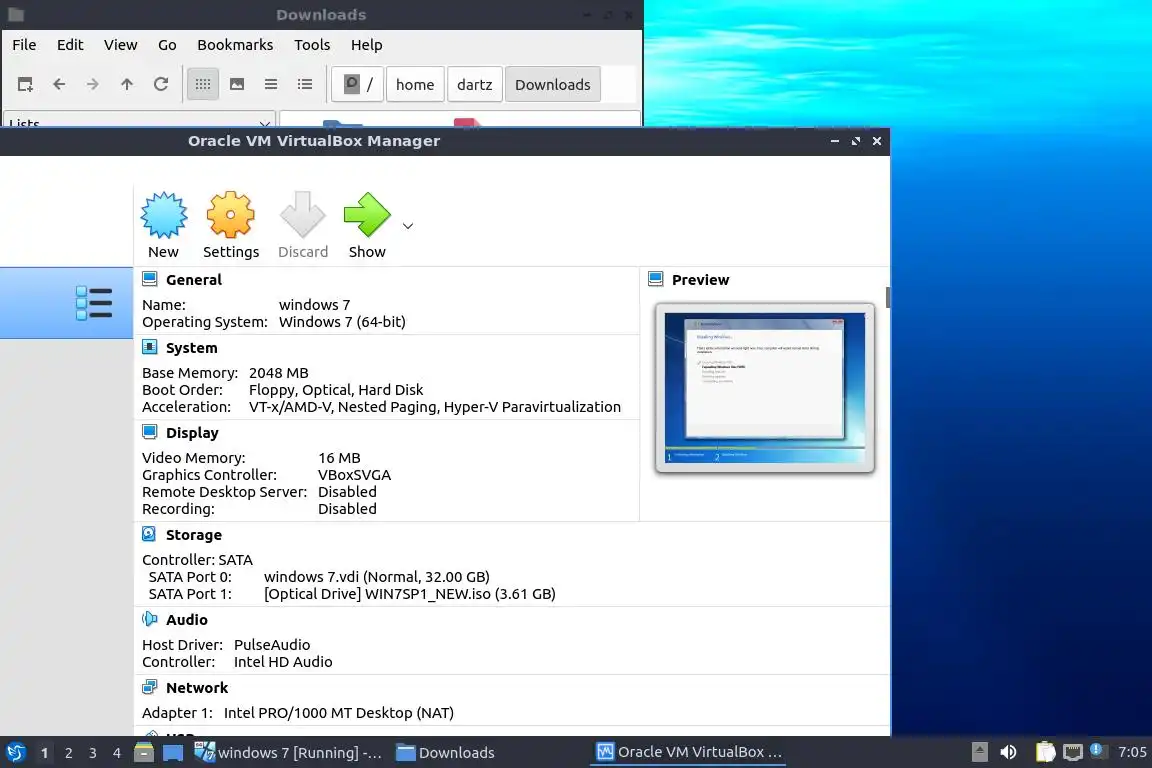
Task: Click the volume speaker tray icon
Action: click(1008, 752)
